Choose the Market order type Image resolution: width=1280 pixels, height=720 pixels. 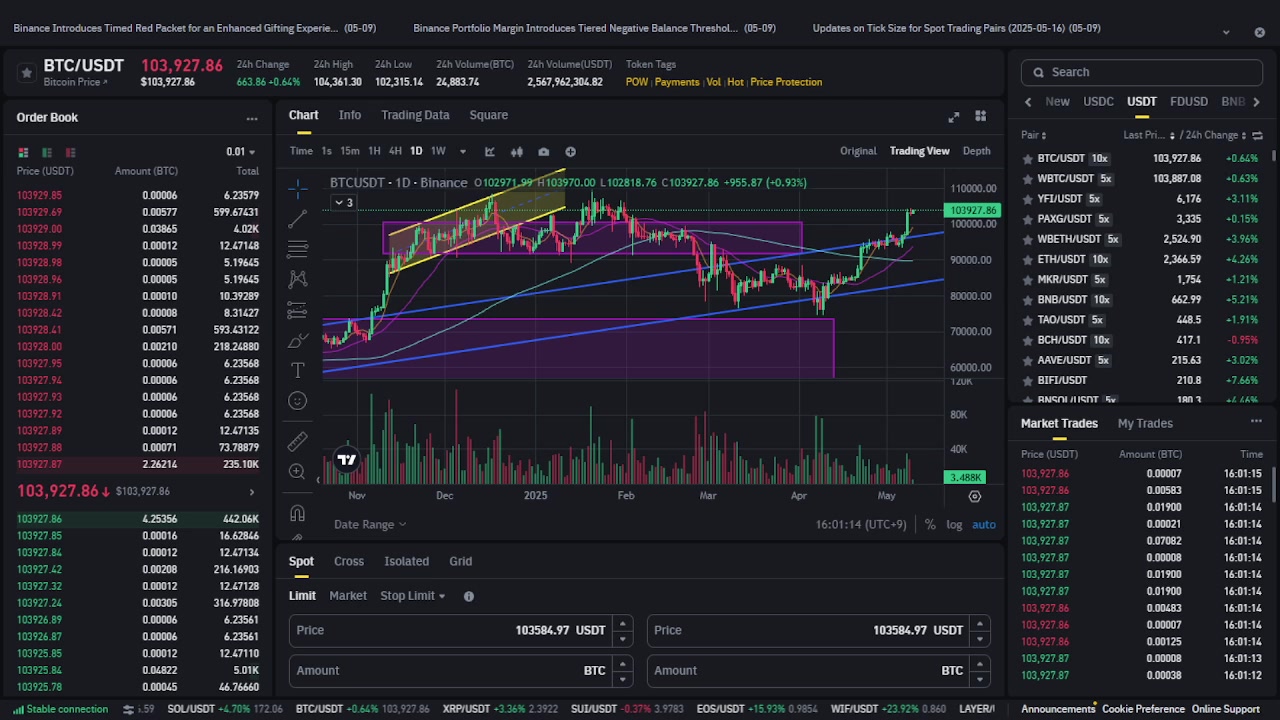[348, 596]
